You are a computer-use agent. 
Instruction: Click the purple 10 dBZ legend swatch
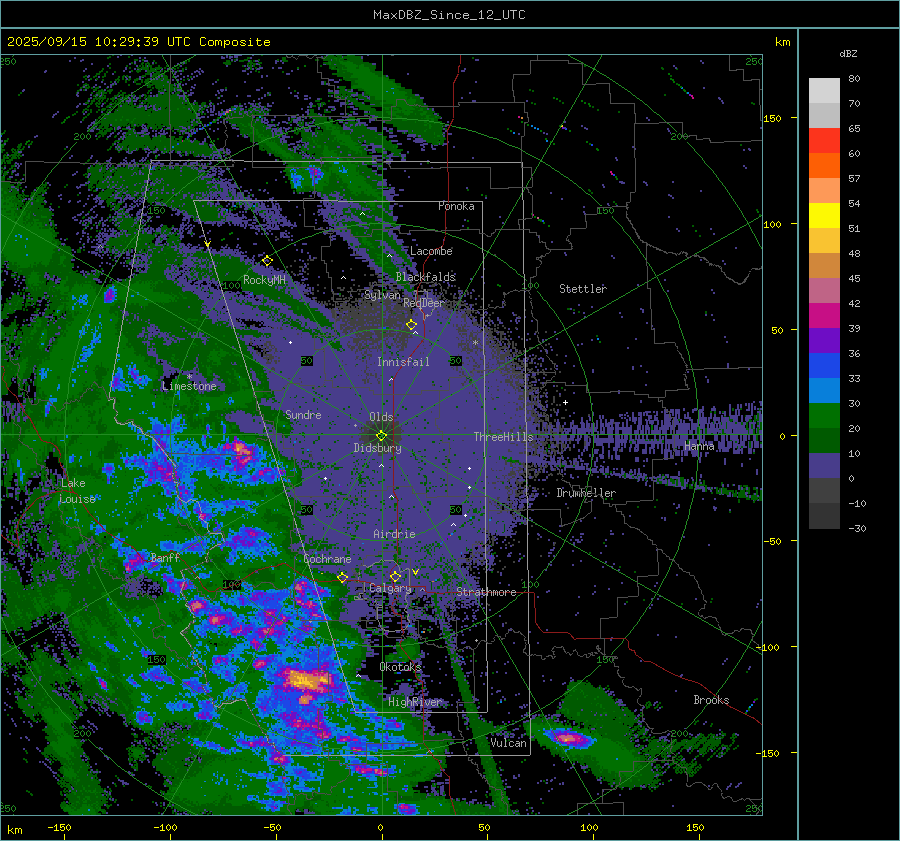(824, 465)
